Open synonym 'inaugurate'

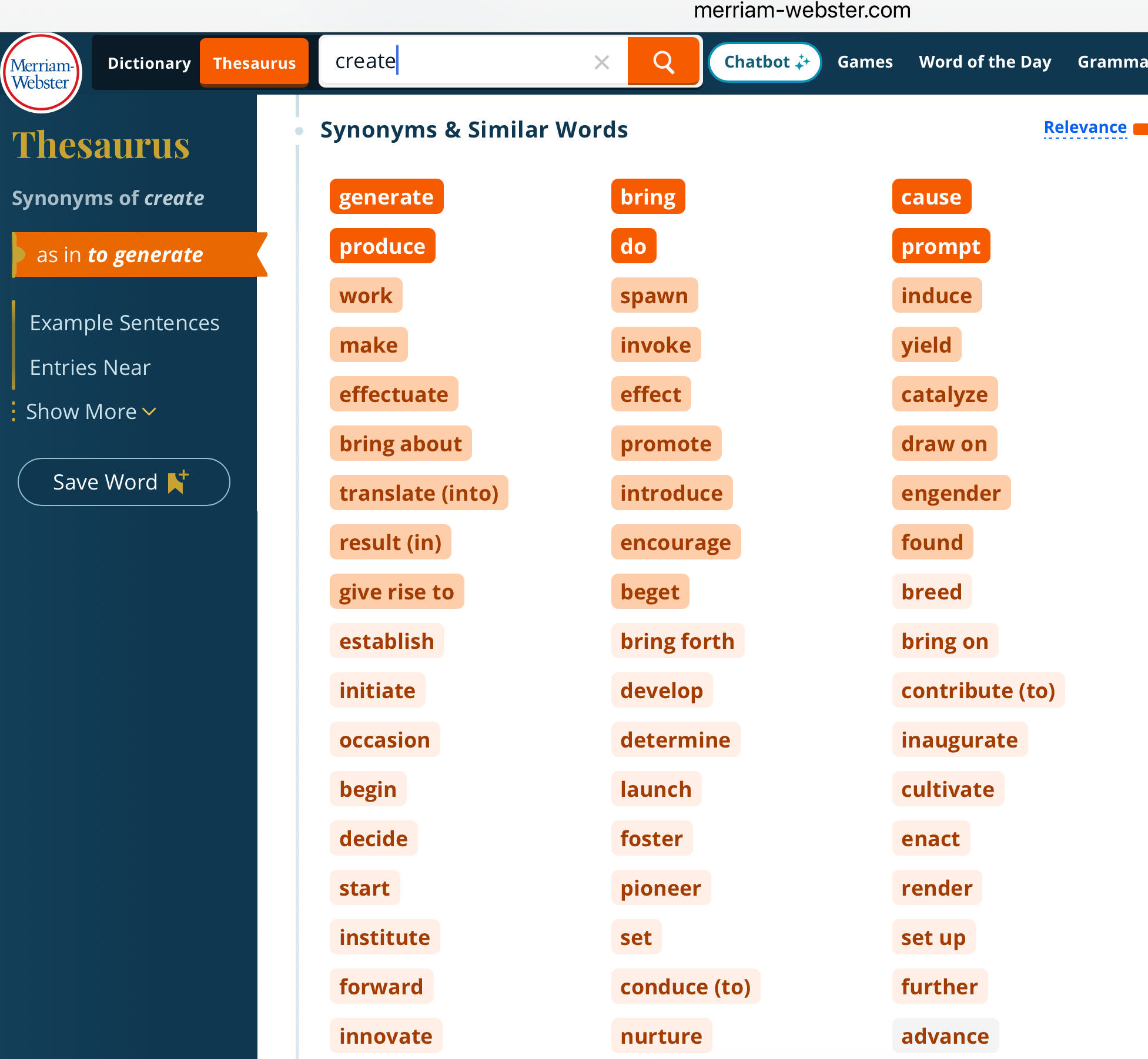click(x=959, y=739)
